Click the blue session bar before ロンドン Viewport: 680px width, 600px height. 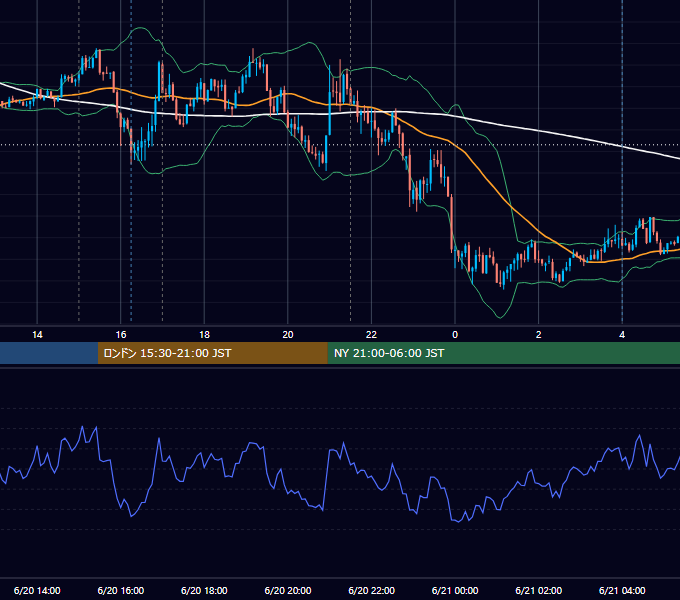tap(49, 353)
